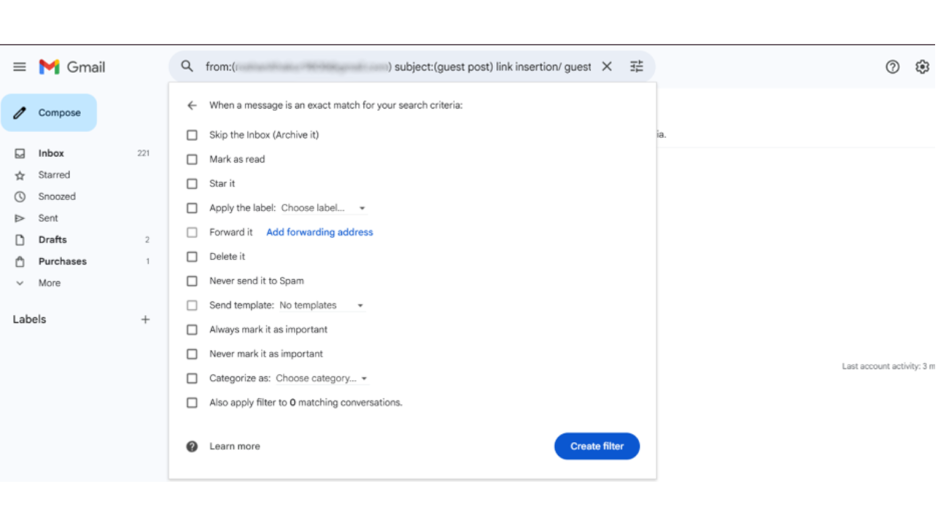Check Categorize as option
Screen dimensions: 936x526
[192, 379]
